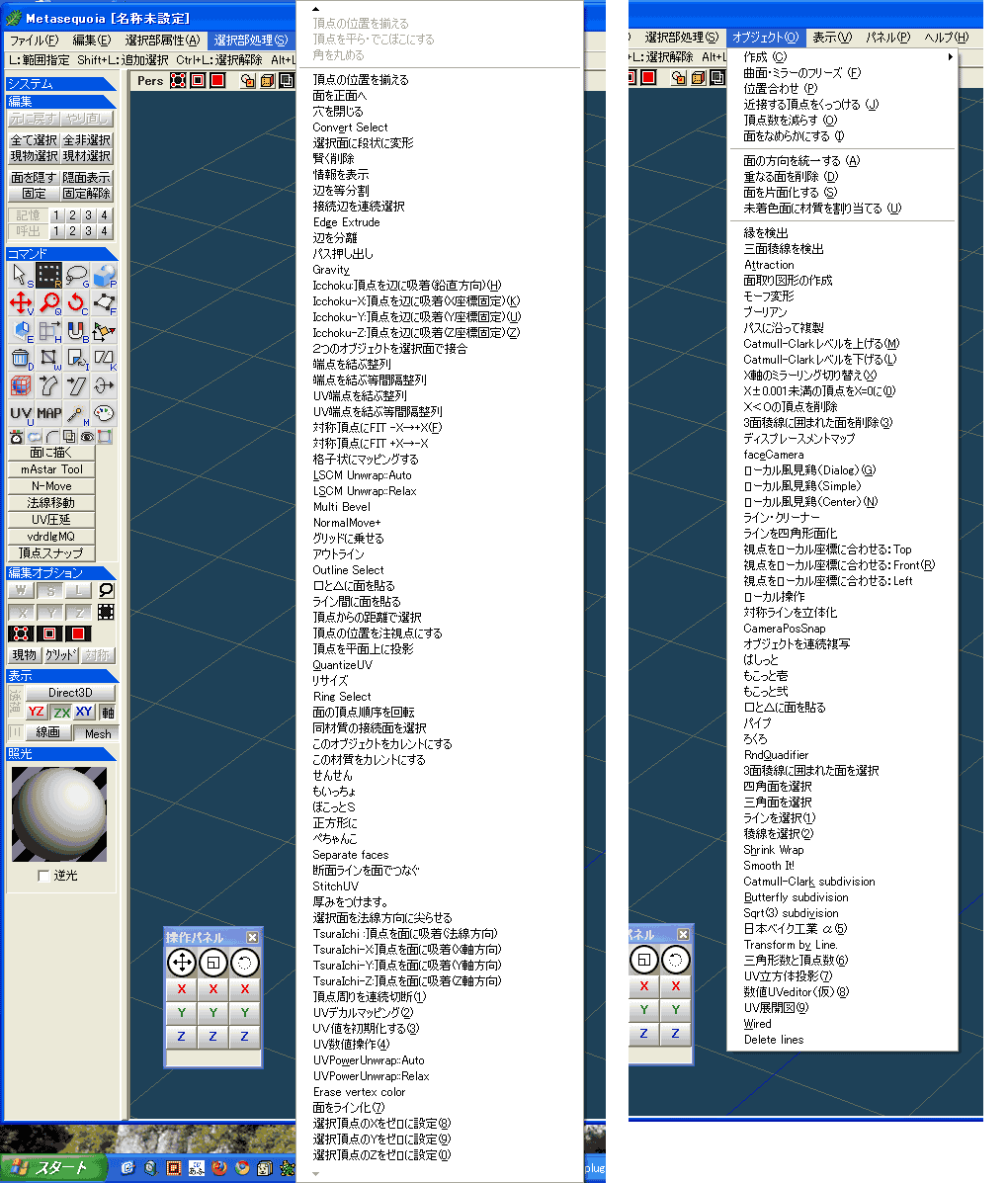Select the arrow Select tool (S)
The height and width of the screenshot is (1183, 1008).
pos(21,276)
